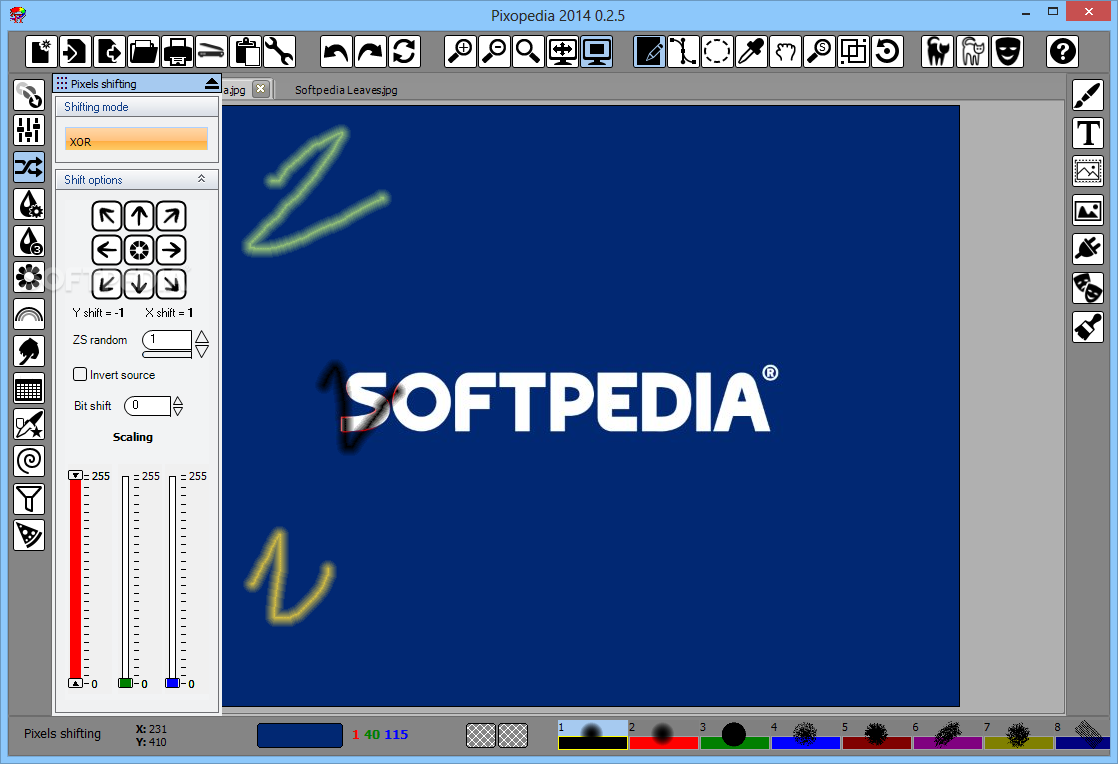This screenshot has height=764, width=1118.
Task: Click the green scaling slider handle
Action: pyautogui.click(x=125, y=683)
